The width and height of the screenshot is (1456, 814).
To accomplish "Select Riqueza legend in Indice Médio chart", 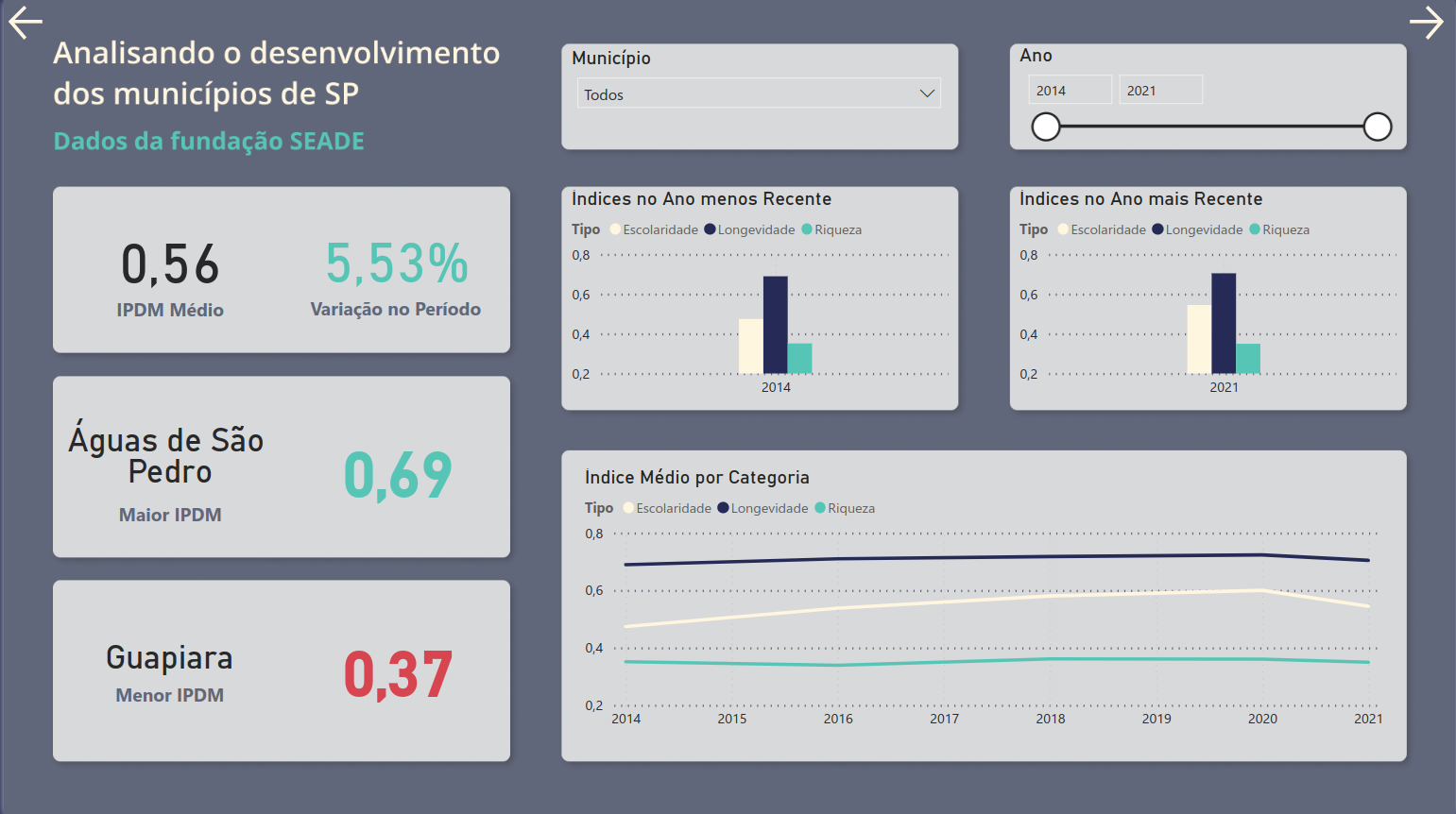I will pyautogui.click(x=845, y=508).
